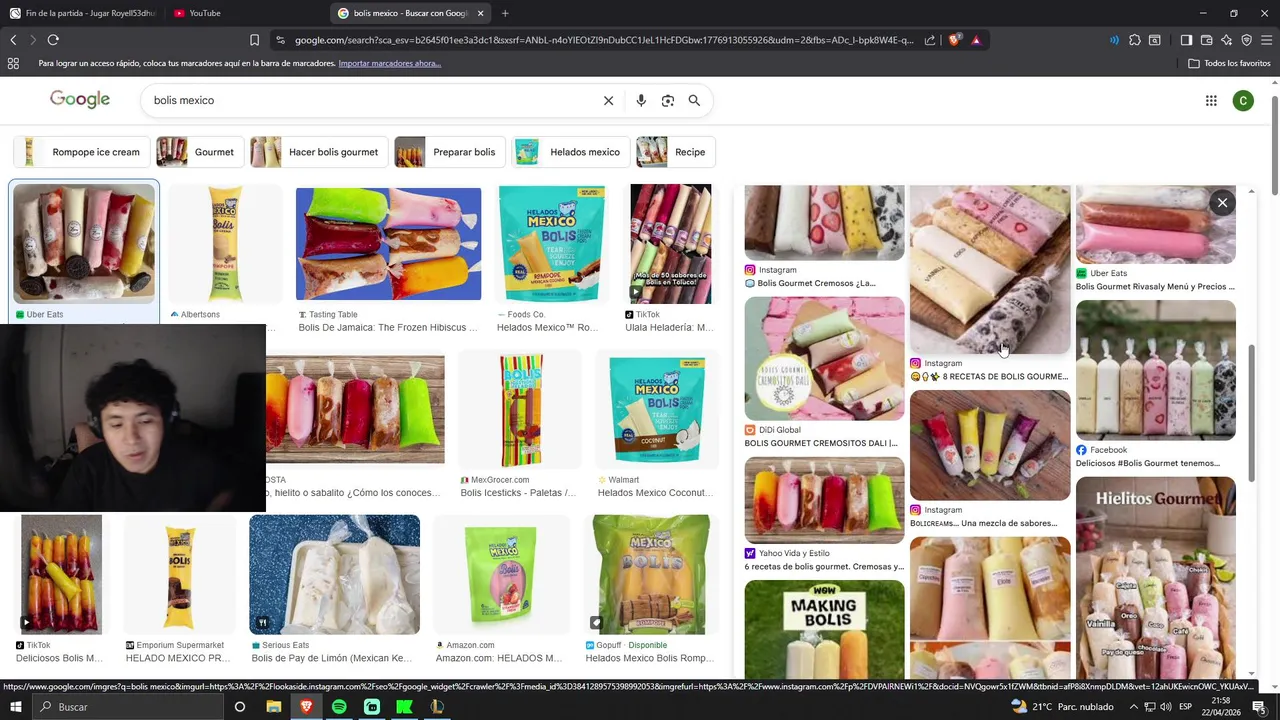The width and height of the screenshot is (1280, 720).
Task: Open League of Legends taskbar icon
Action: (x=437, y=707)
